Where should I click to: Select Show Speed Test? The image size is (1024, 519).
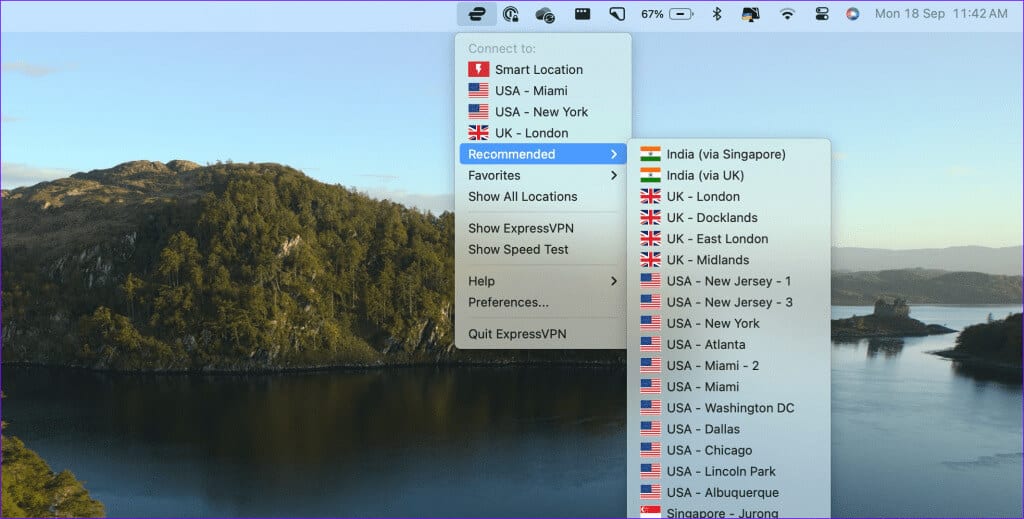543,249
